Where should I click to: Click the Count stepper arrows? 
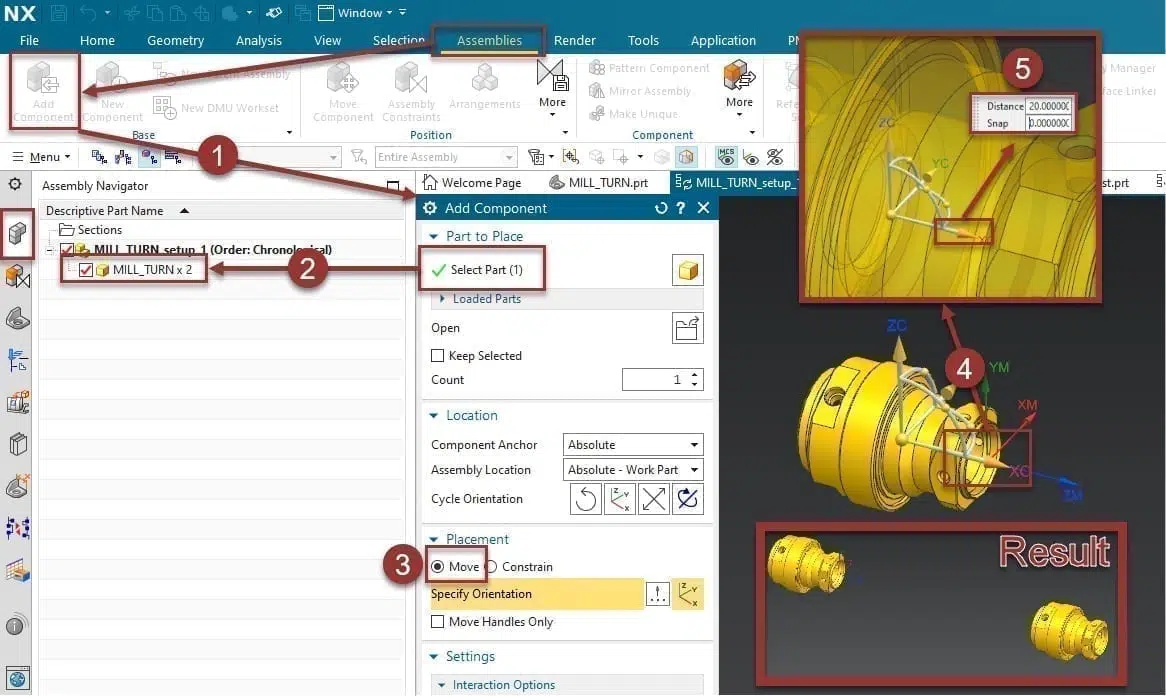pos(695,380)
